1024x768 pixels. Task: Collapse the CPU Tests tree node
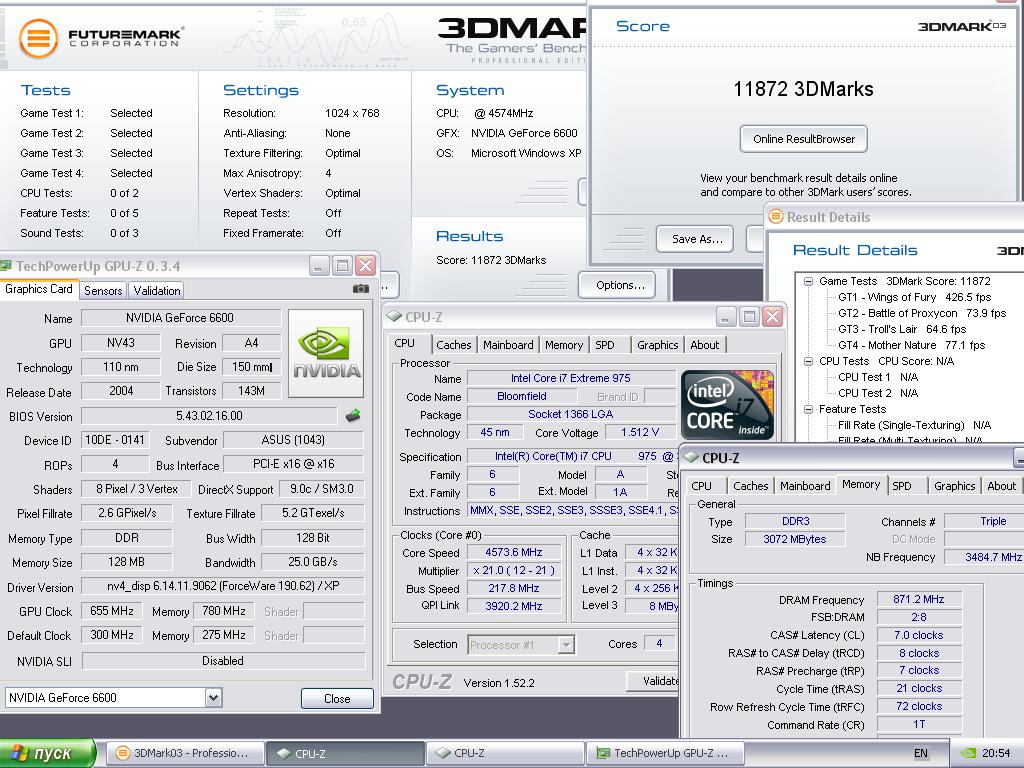[x=808, y=361]
